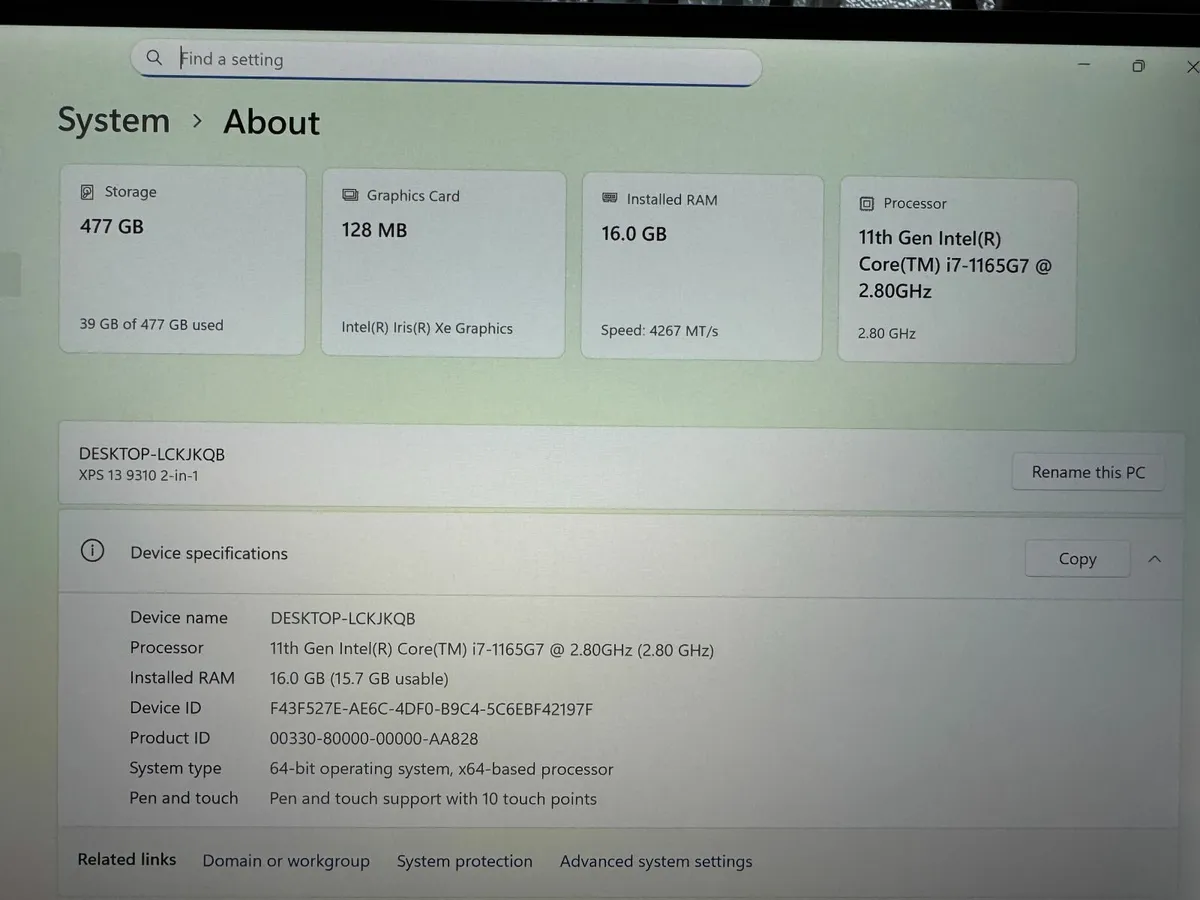Click the Installed RAM memory chip icon
The height and width of the screenshot is (900, 1200).
point(608,199)
